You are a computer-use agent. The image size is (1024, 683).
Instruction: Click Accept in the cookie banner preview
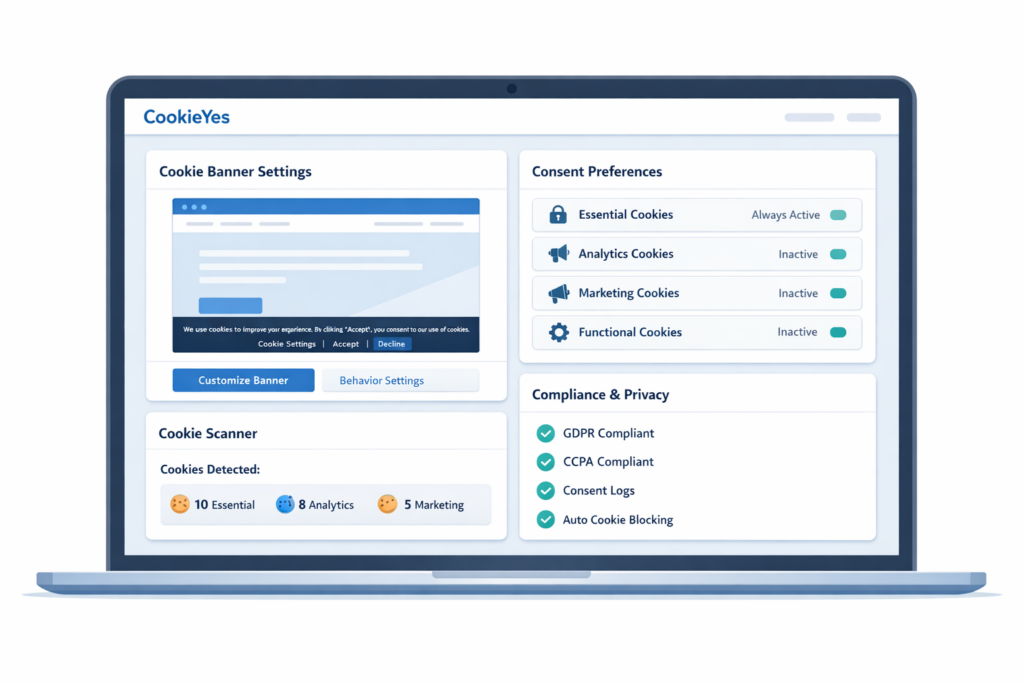345,343
